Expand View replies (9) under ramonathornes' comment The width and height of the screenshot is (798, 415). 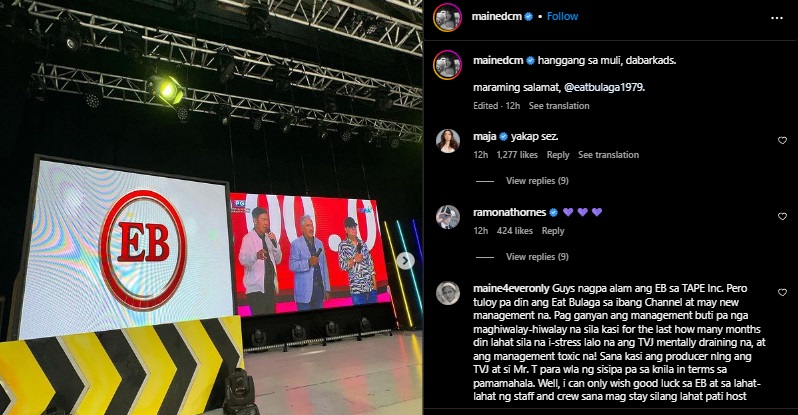click(x=537, y=257)
